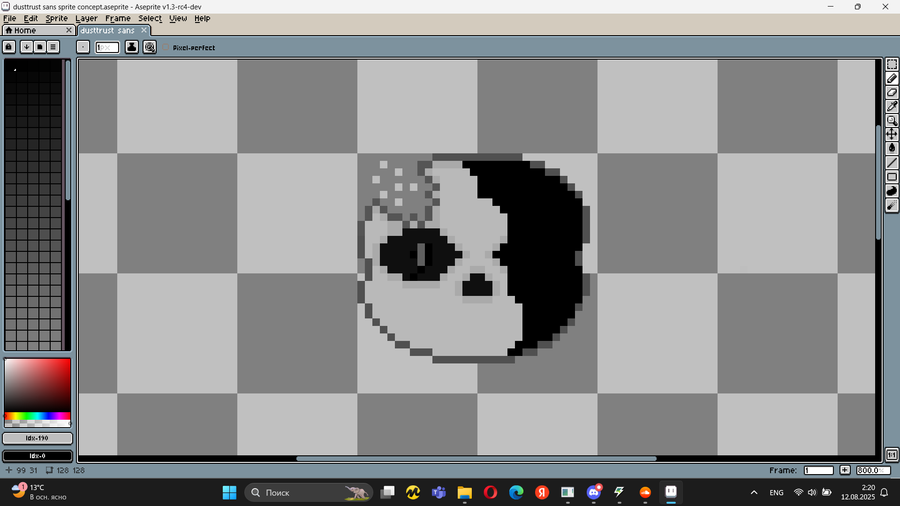
Task: Select the Rectangular Marquee tool
Action: coord(891,64)
